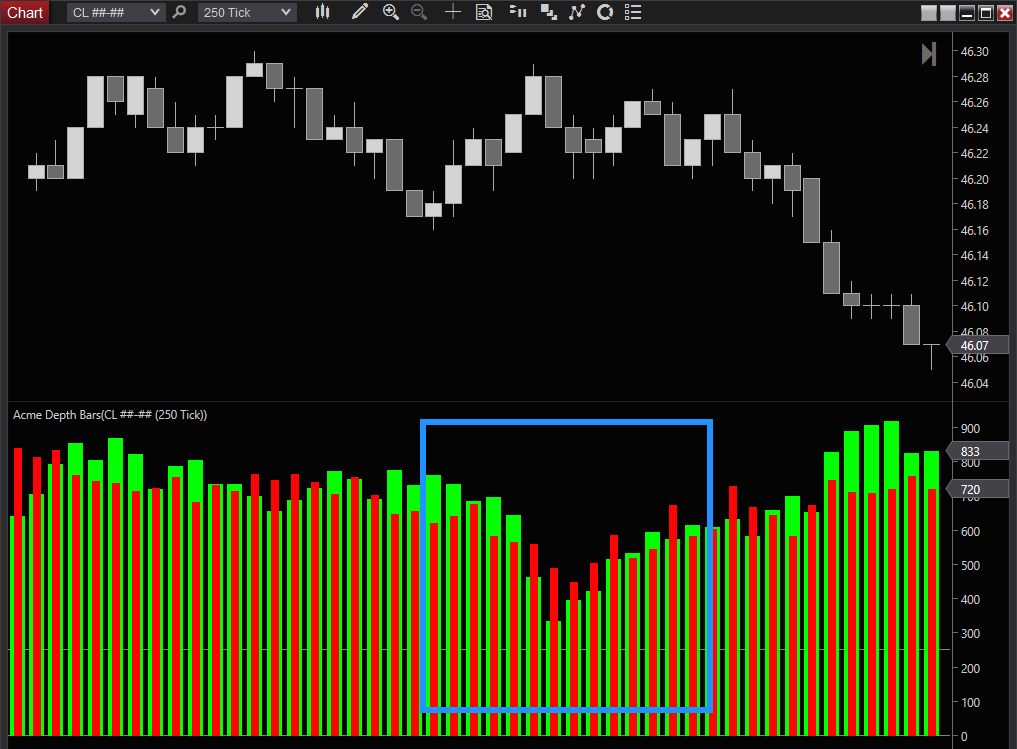Viewport: 1017px width, 749px height.
Task: Click the 46.07 current price marker
Action: tap(977, 346)
